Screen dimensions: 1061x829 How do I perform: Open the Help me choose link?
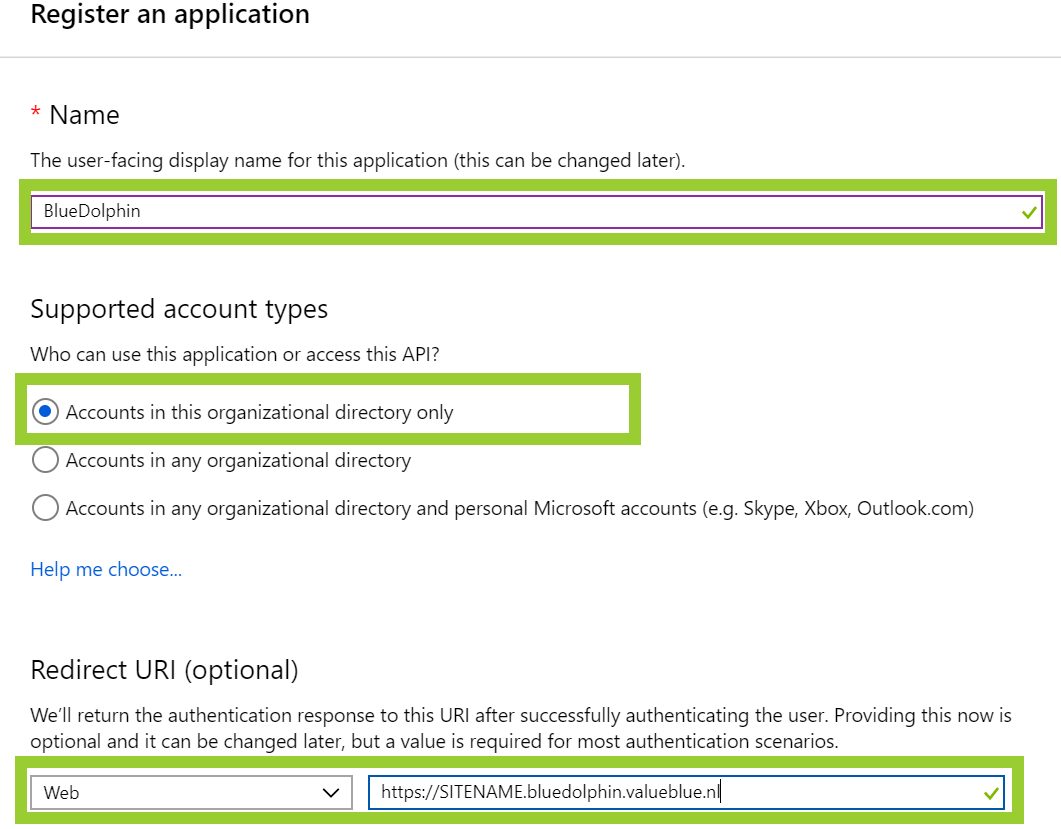click(106, 570)
